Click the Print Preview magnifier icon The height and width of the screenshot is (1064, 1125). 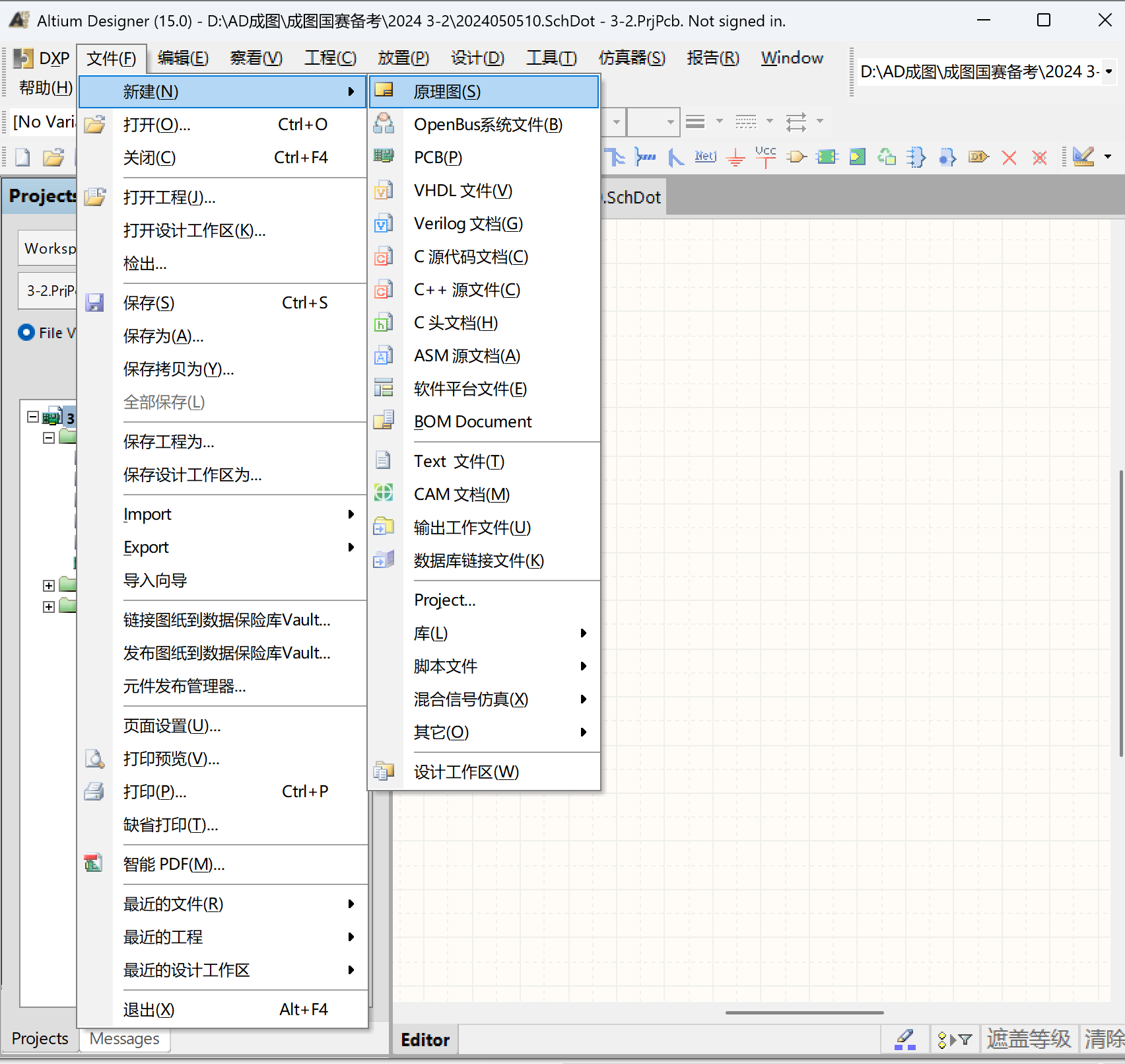click(x=94, y=758)
